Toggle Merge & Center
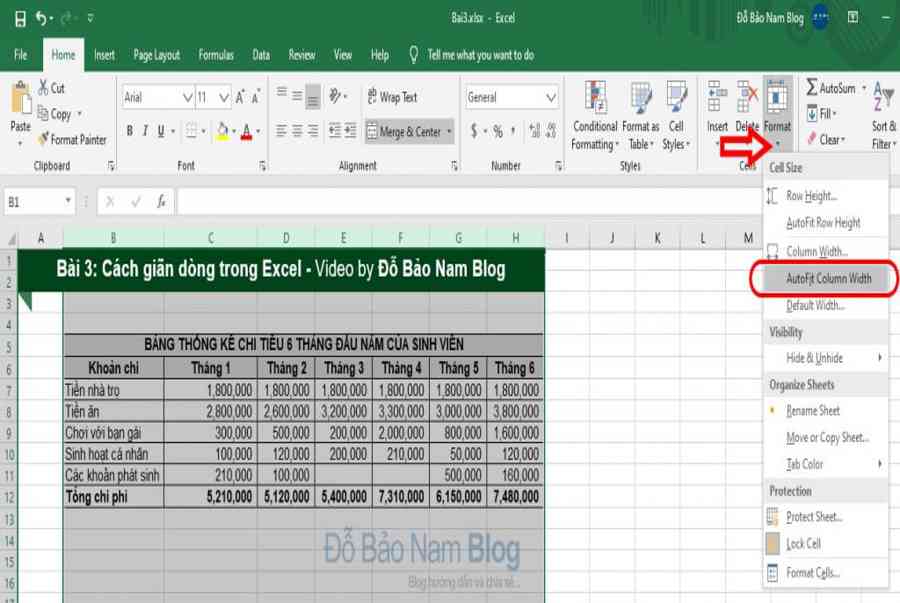 coord(404,132)
